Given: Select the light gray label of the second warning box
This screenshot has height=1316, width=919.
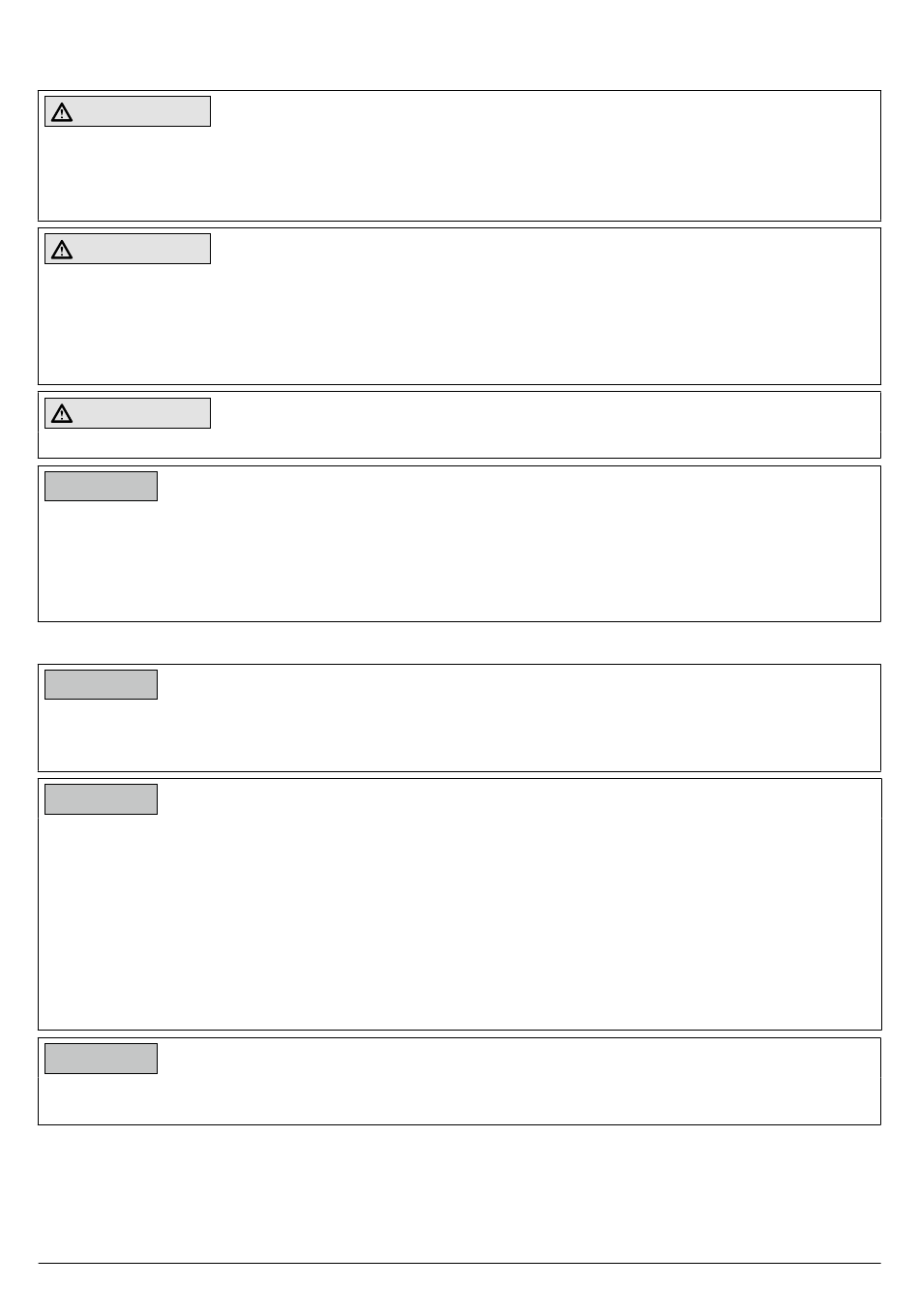Looking at the screenshot, I should [128, 249].
